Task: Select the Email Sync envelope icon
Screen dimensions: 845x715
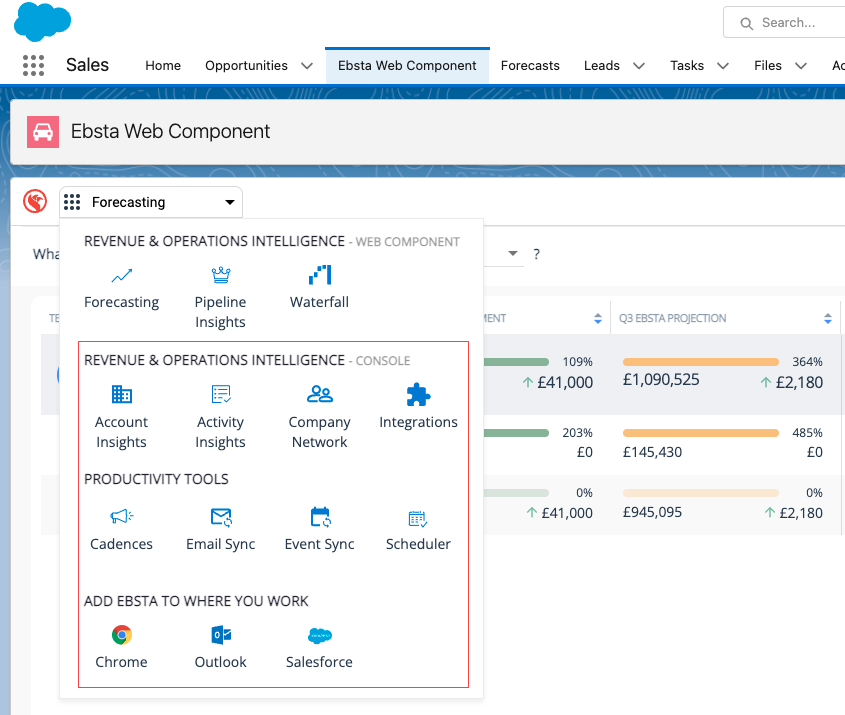Action: tap(220, 517)
